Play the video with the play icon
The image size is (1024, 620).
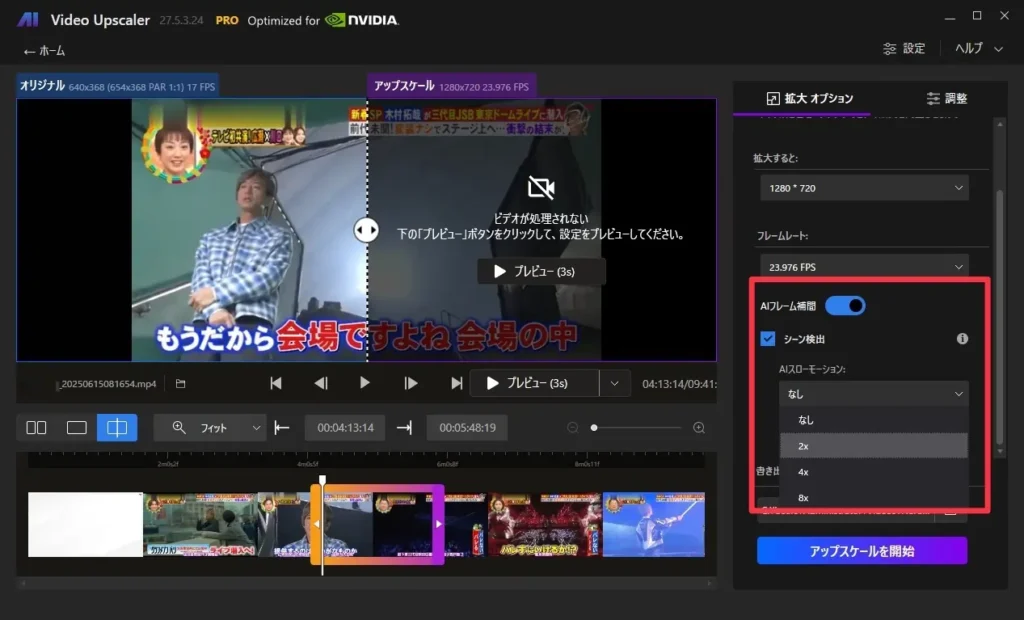click(x=365, y=383)
